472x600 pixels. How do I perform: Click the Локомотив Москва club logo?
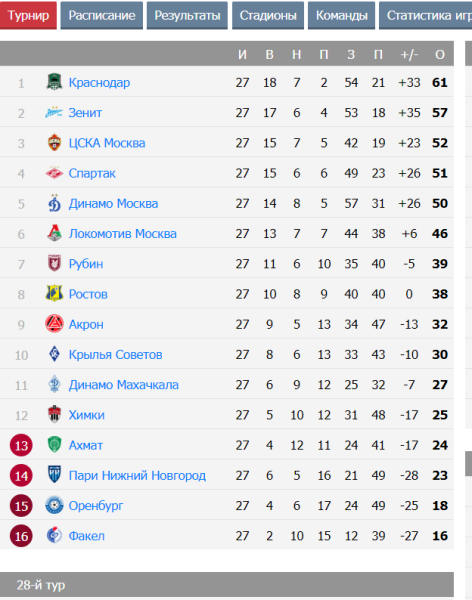coord(54,233)
